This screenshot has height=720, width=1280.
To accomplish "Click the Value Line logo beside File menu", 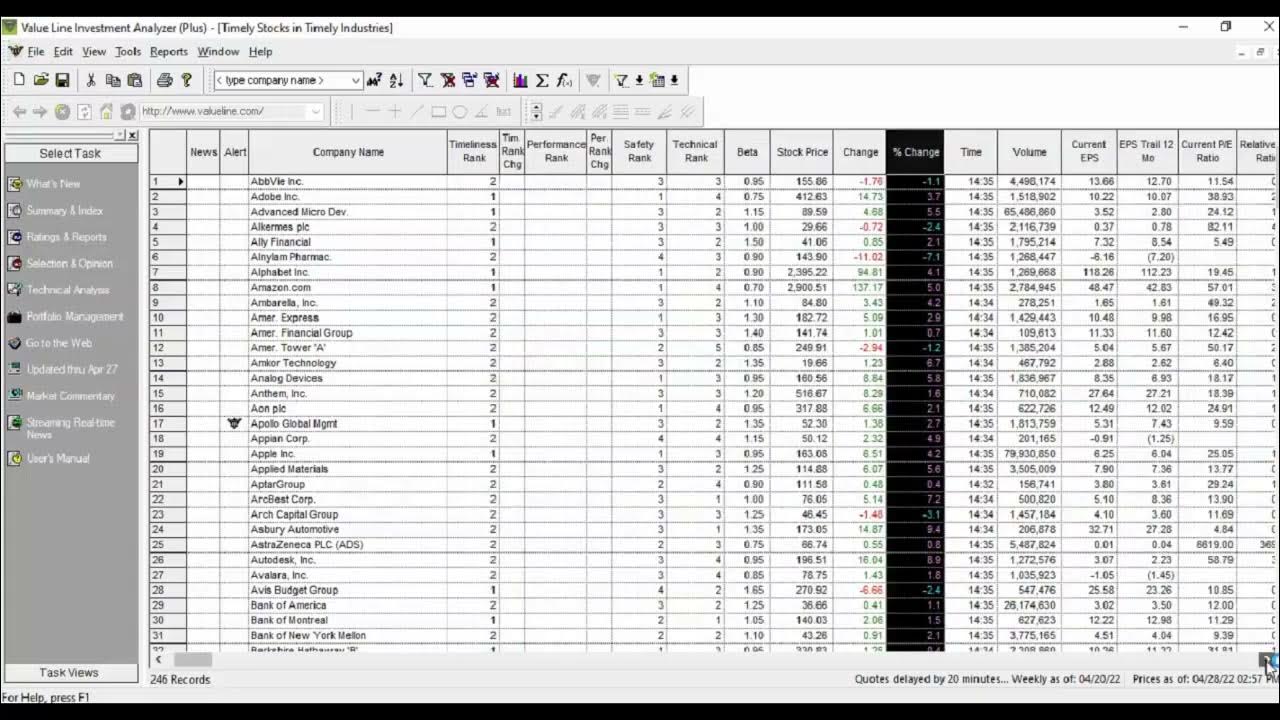I will (x=15, y=51).
